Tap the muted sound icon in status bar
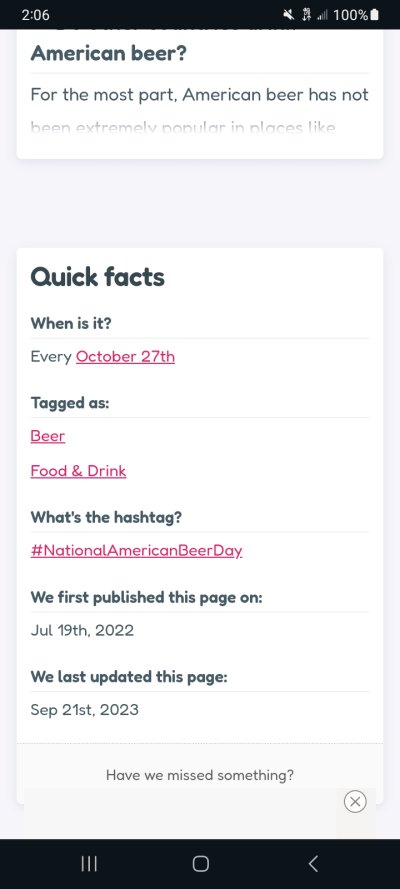The image size is (400, 889). click(x=288, y=15)
